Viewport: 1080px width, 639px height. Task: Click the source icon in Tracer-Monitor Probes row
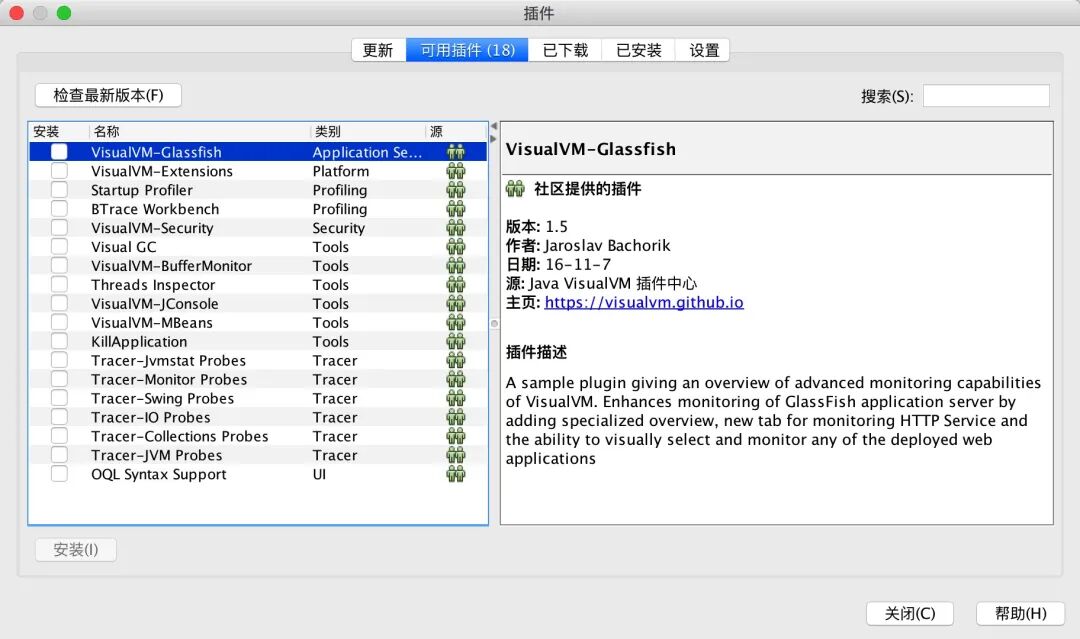[456, 379]
